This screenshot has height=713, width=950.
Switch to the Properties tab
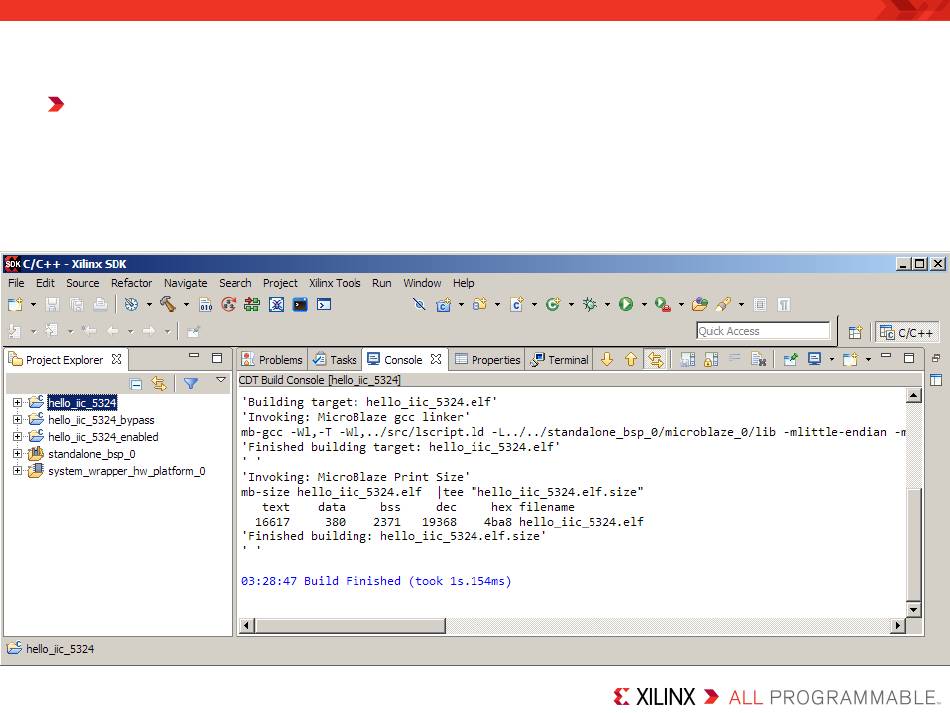488,360
